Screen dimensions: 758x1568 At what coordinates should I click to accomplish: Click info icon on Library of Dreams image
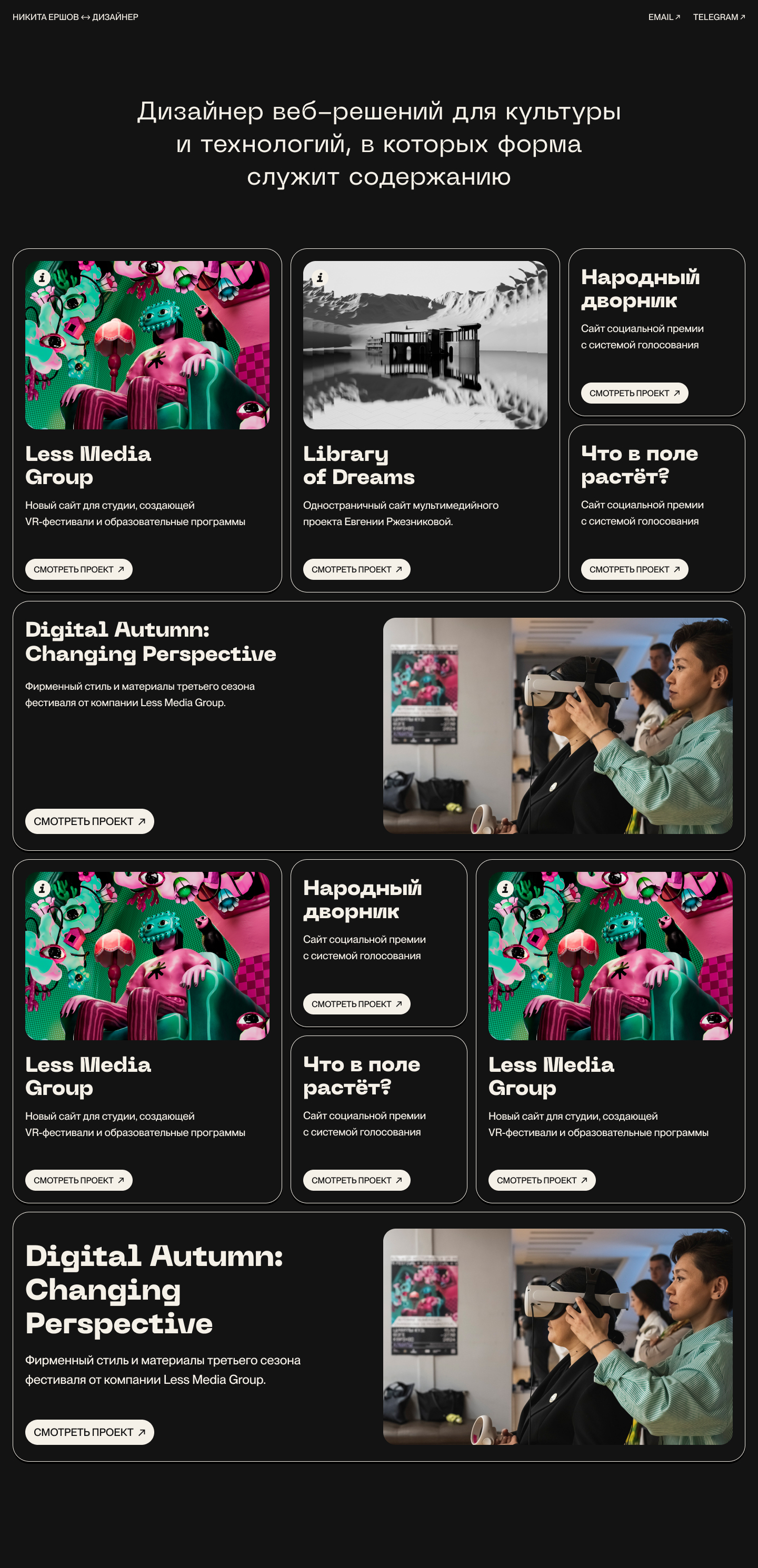point(320,278)
